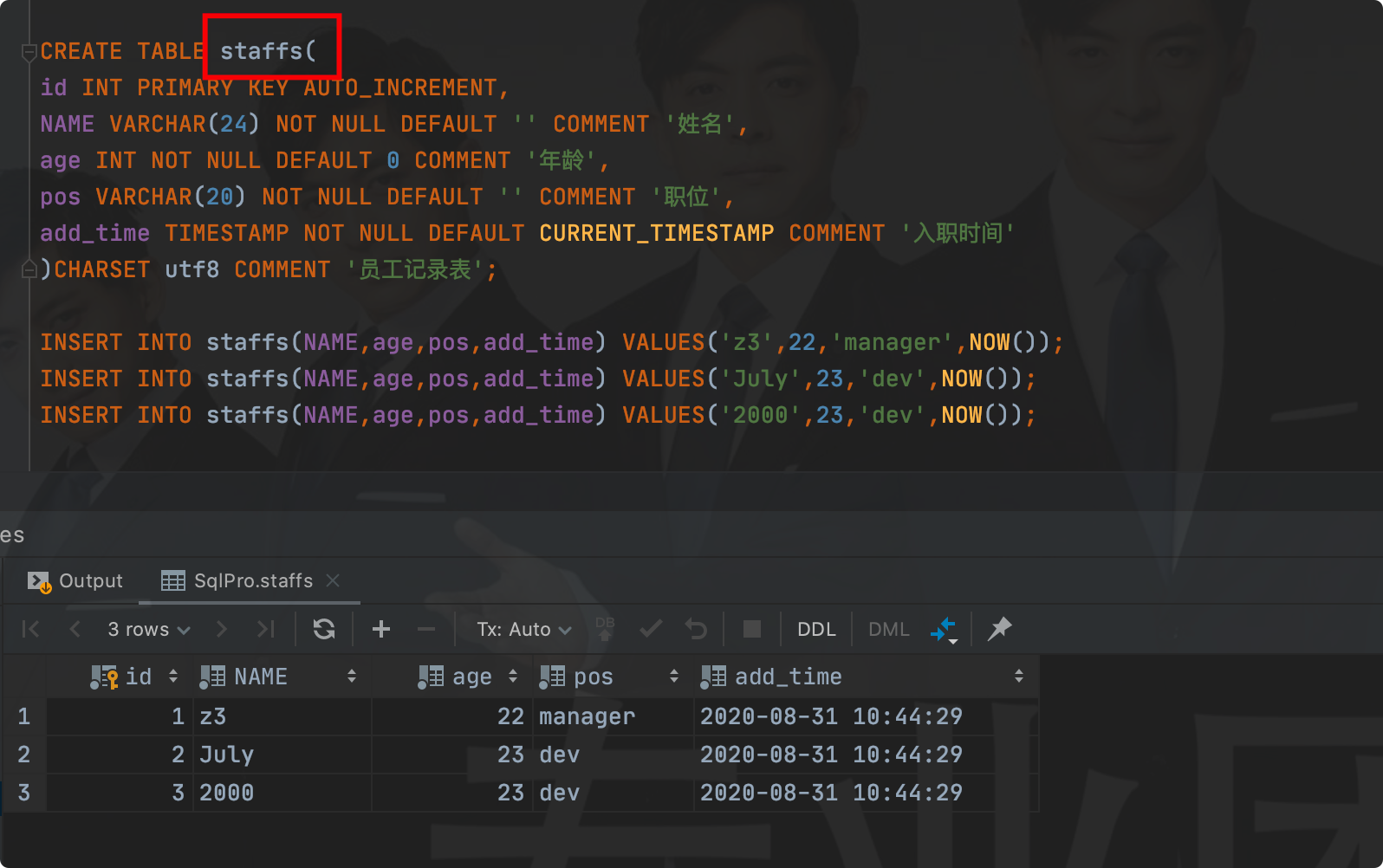The height and width of the screenshot is (868, 1383).
Task: Click the dev cell in row 3
Action: tap(613, 793)
